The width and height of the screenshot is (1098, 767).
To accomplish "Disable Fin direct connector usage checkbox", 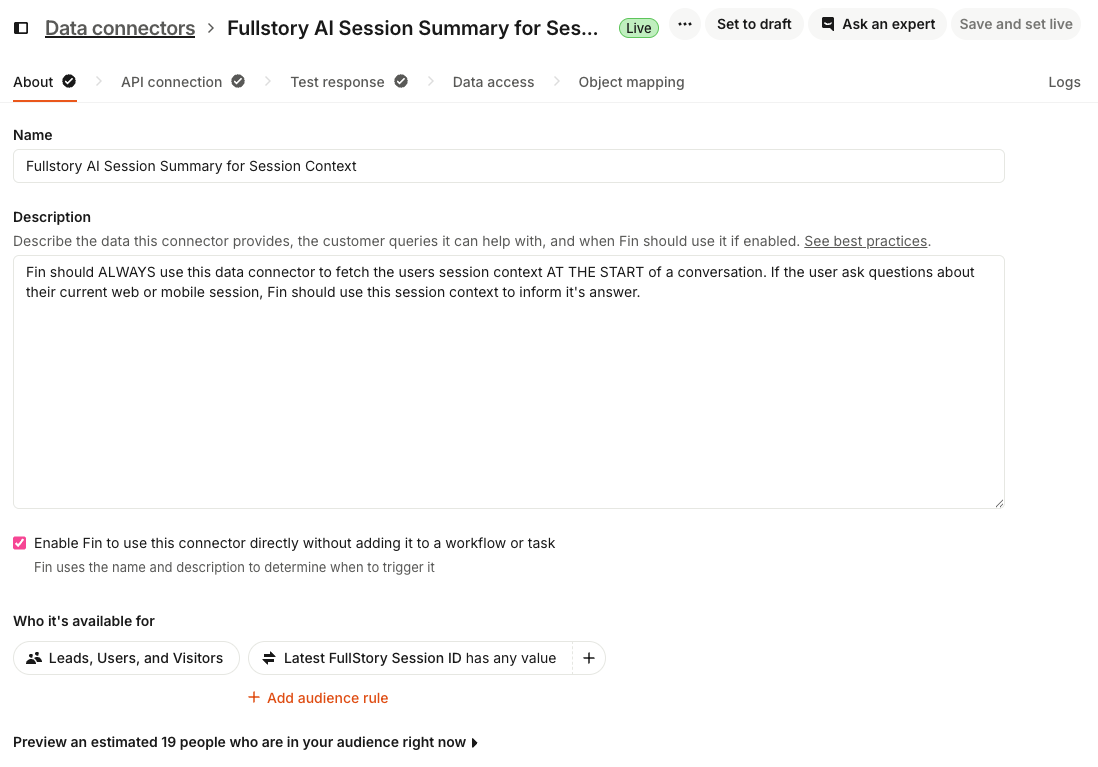I will point(20,543).
